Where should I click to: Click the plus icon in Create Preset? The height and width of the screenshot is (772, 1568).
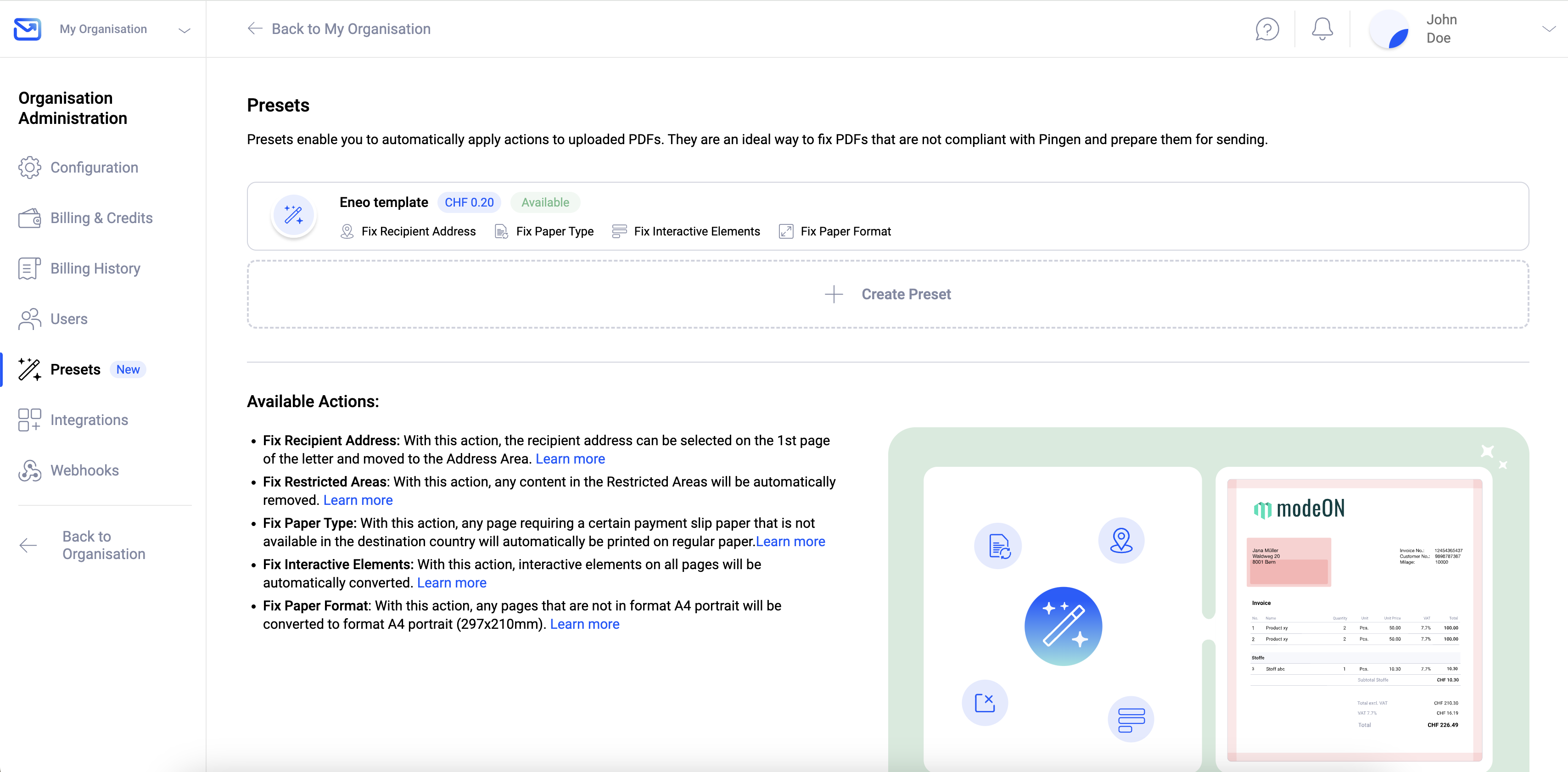tap(834, 295)
